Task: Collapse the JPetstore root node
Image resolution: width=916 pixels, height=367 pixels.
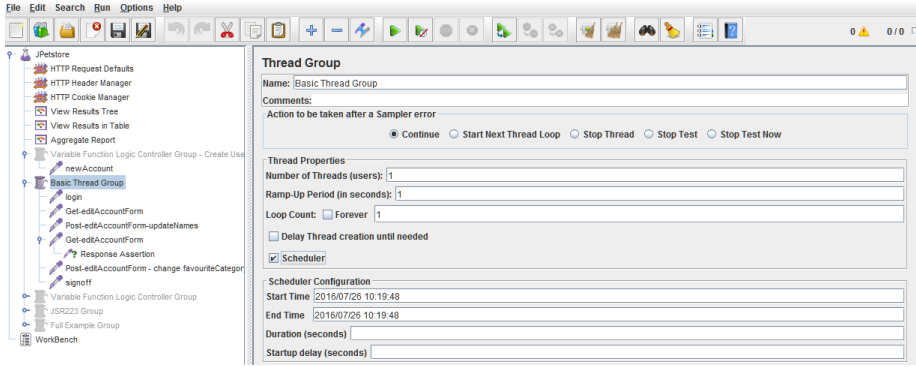Action: (9, 54)
